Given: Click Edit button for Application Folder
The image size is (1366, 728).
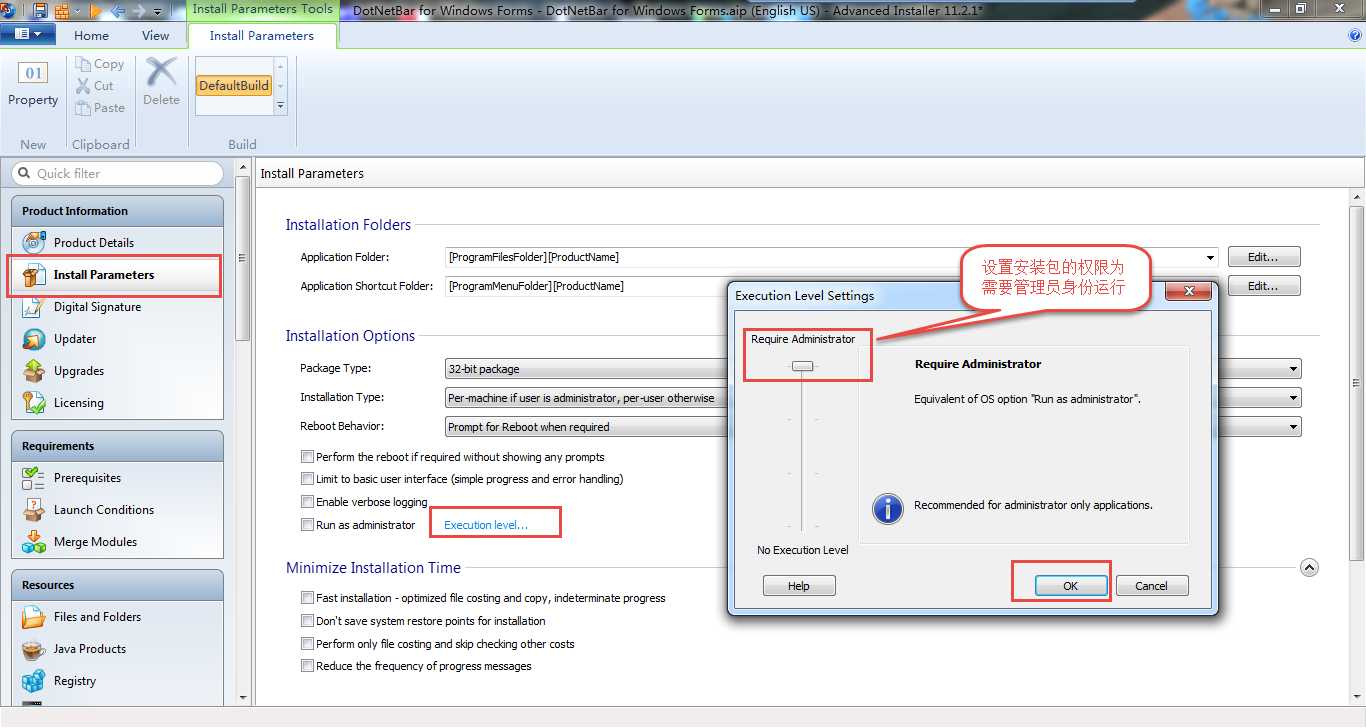Looking at the screenshot, I should pyautogui.click(x=1264, y=257).
